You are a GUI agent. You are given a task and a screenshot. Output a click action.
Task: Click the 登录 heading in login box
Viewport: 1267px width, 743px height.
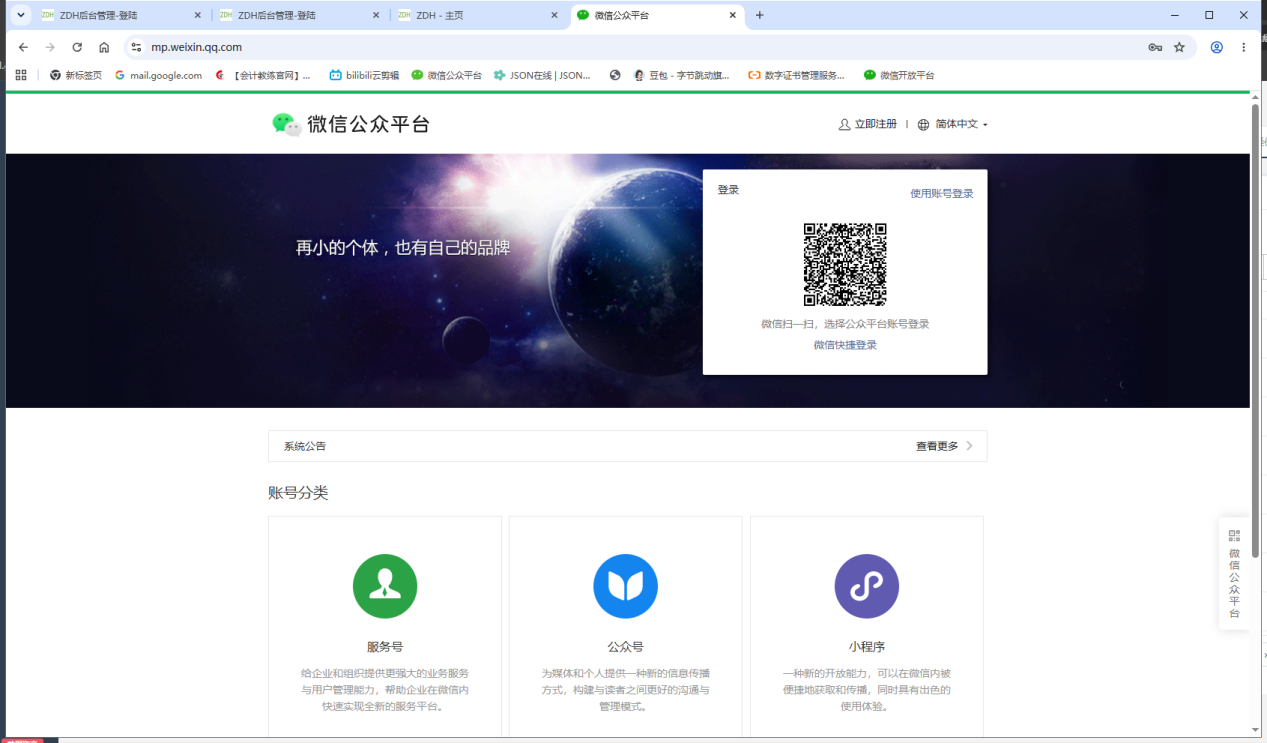(x=728, y=190)
